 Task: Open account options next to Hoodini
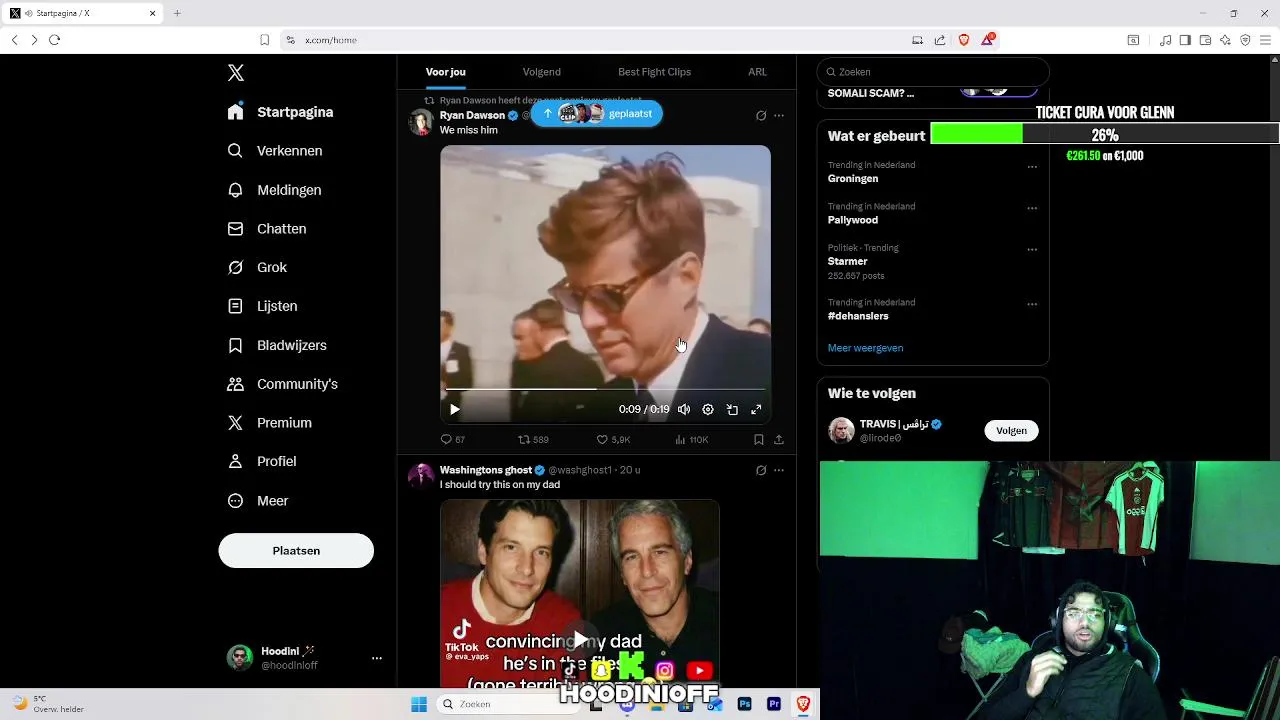tap(377, 658)
